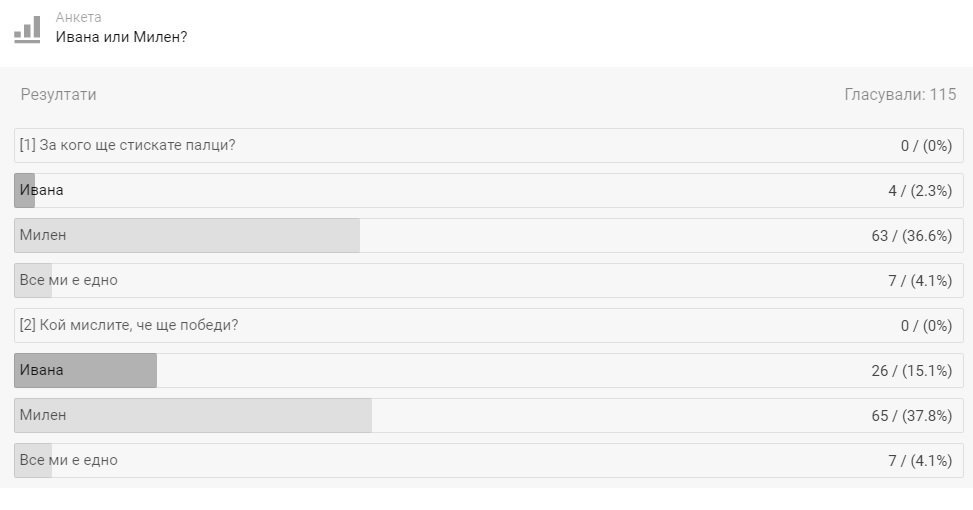973x510 pixels.
Task: Select question "[1] За кого ще стискате палци?"
Action: (x=127, y=145)
